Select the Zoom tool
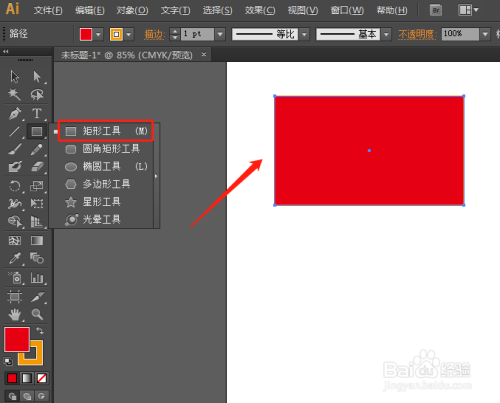The height and width of the screenshot is (403, 500). pyautogui.click(x=37, y=314)
